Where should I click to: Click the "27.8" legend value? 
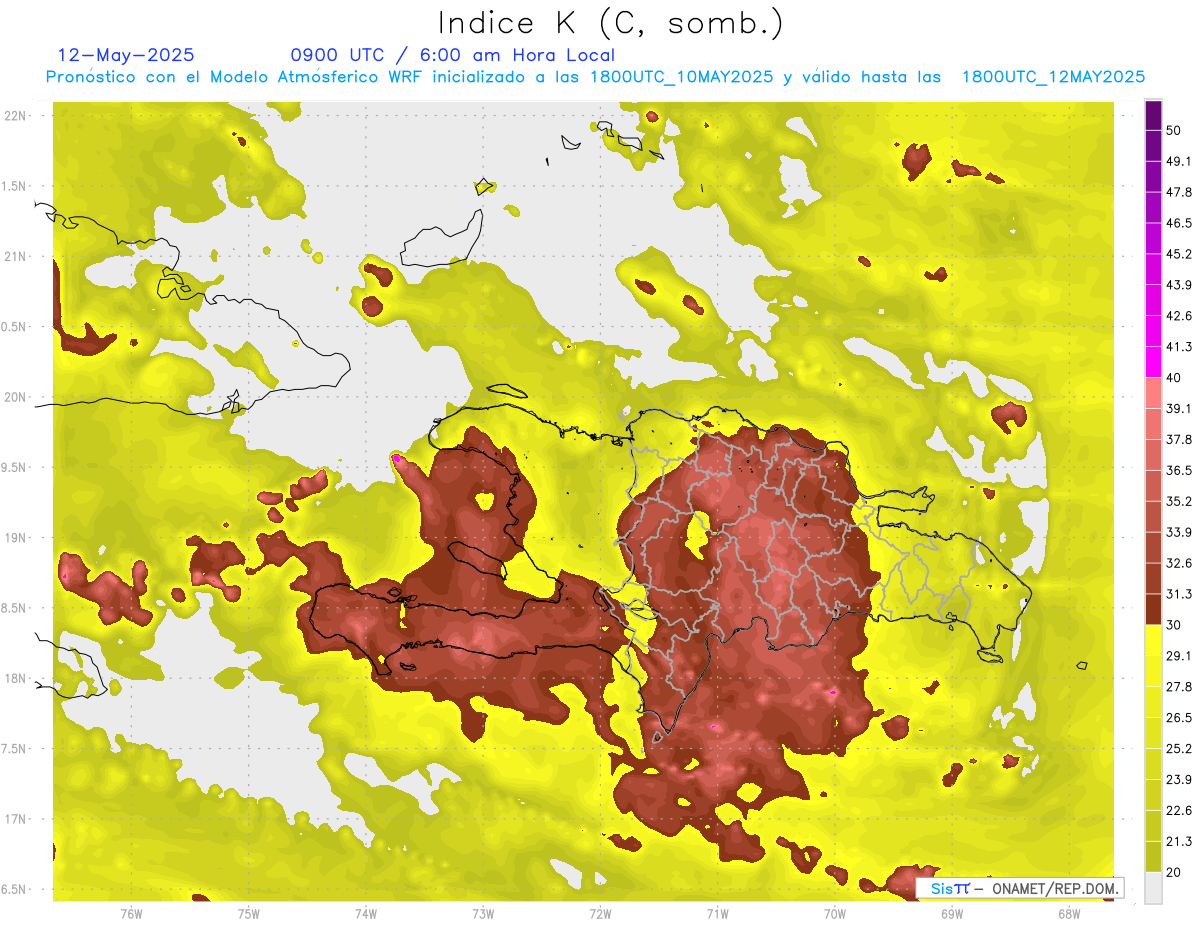[x=1178, y=687]
